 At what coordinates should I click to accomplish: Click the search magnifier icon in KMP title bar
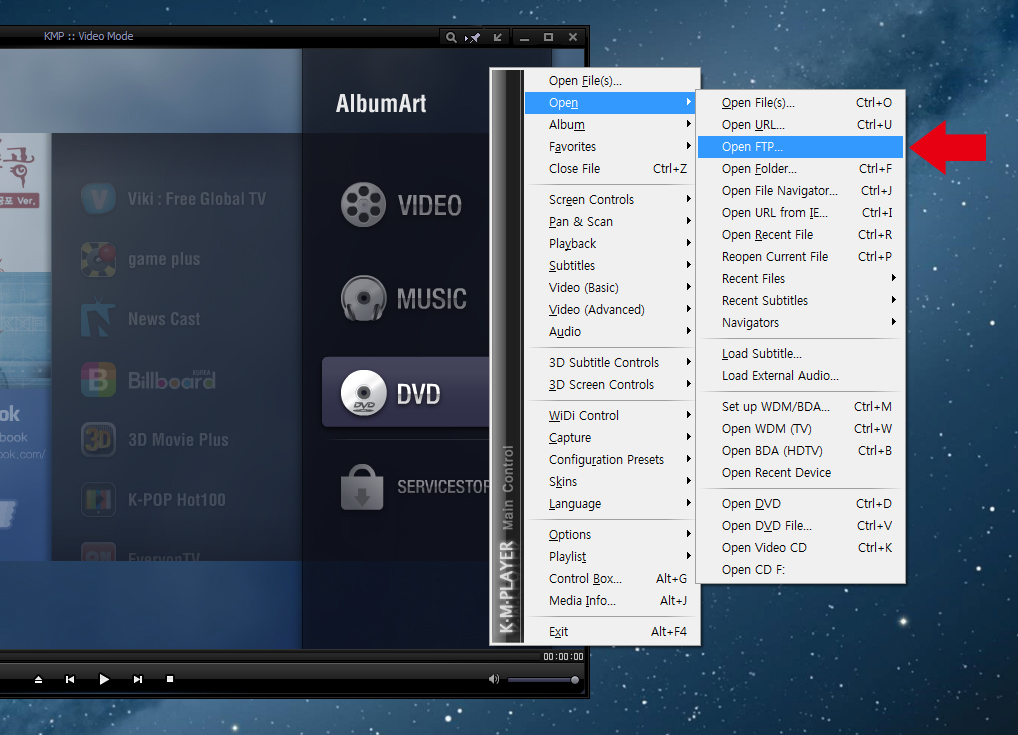(451, 38)
